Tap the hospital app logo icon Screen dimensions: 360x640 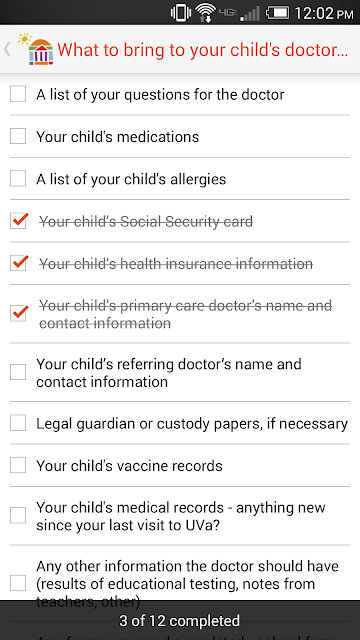click(38, 49)
